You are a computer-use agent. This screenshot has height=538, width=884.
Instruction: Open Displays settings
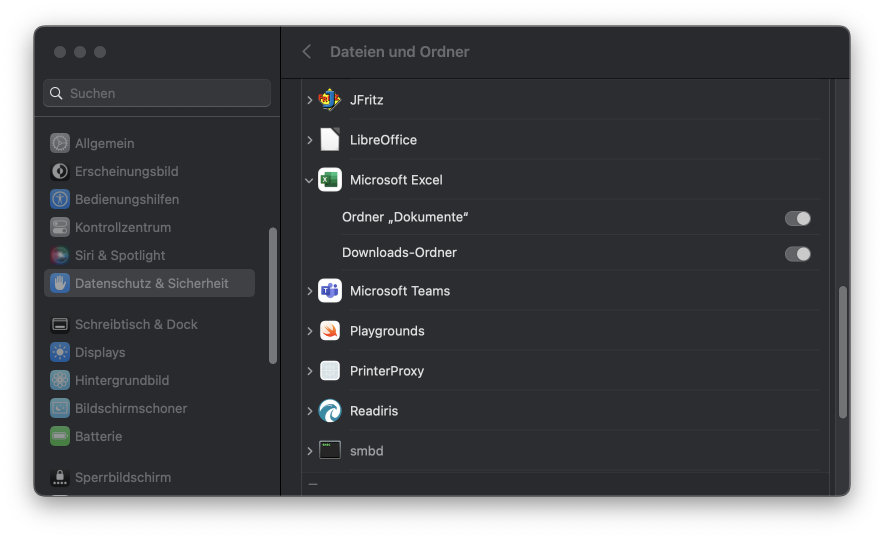(149, 352)
